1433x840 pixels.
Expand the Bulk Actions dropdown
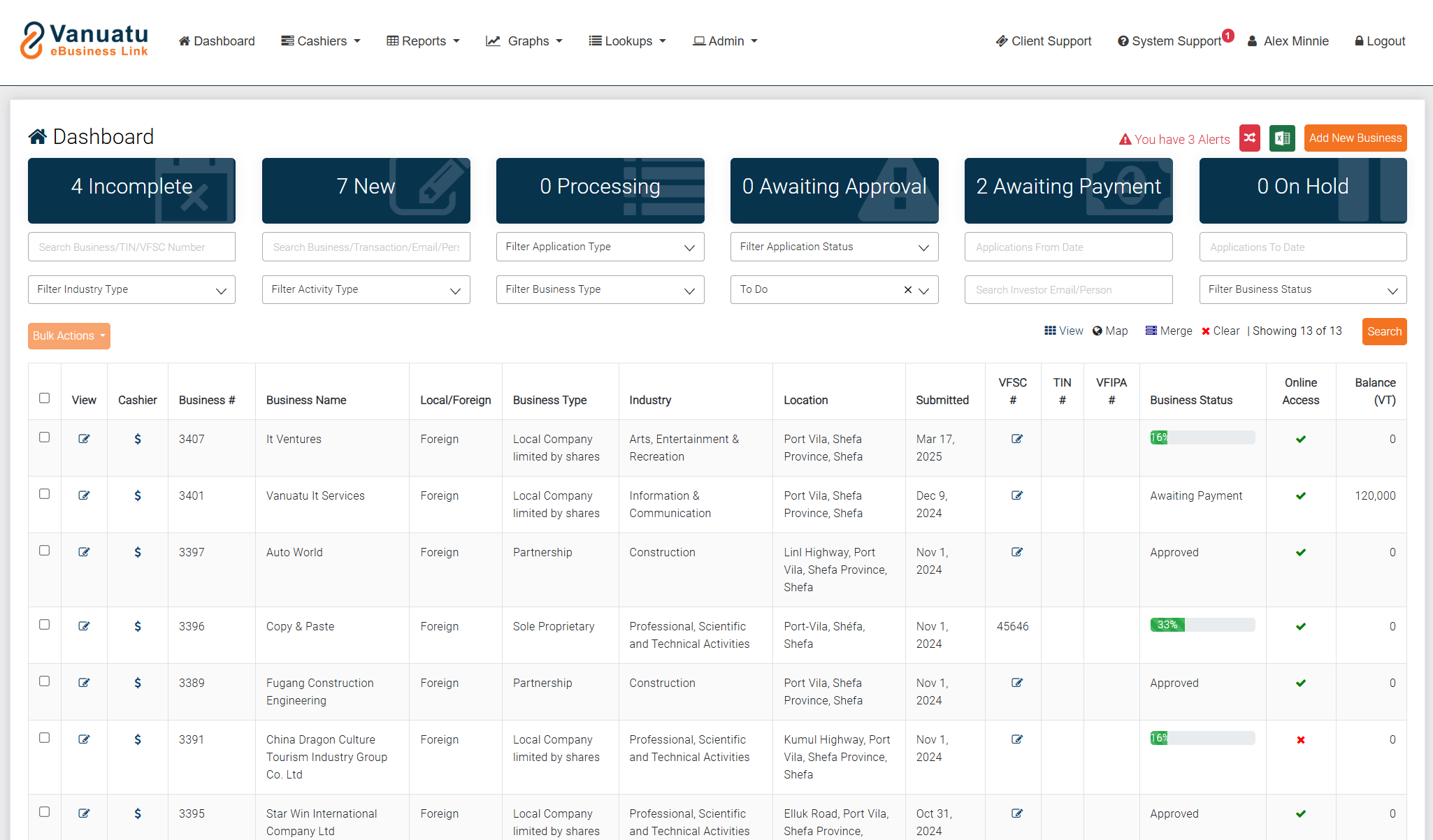point(69,335)
